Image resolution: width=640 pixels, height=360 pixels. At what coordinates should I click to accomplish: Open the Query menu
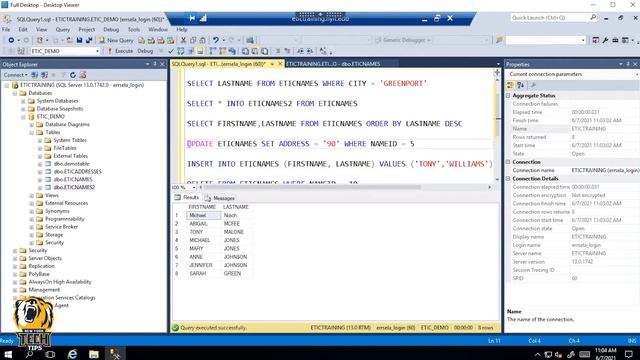point(62,29)
